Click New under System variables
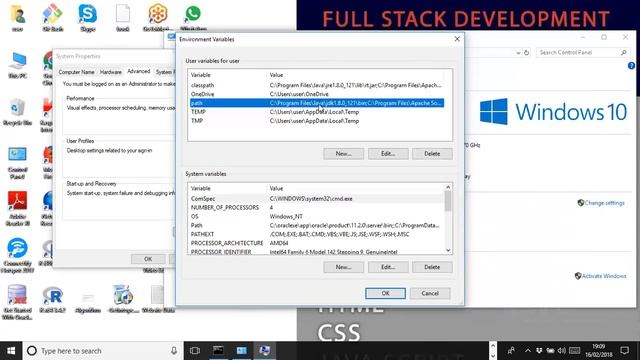The image size is (640, 360). (x=344, y=267)
